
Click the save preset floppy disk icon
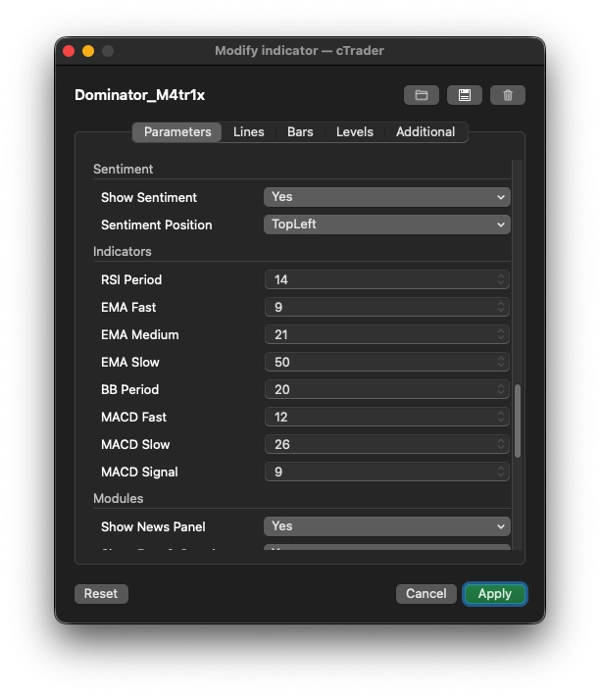click(x=464, y=95)
